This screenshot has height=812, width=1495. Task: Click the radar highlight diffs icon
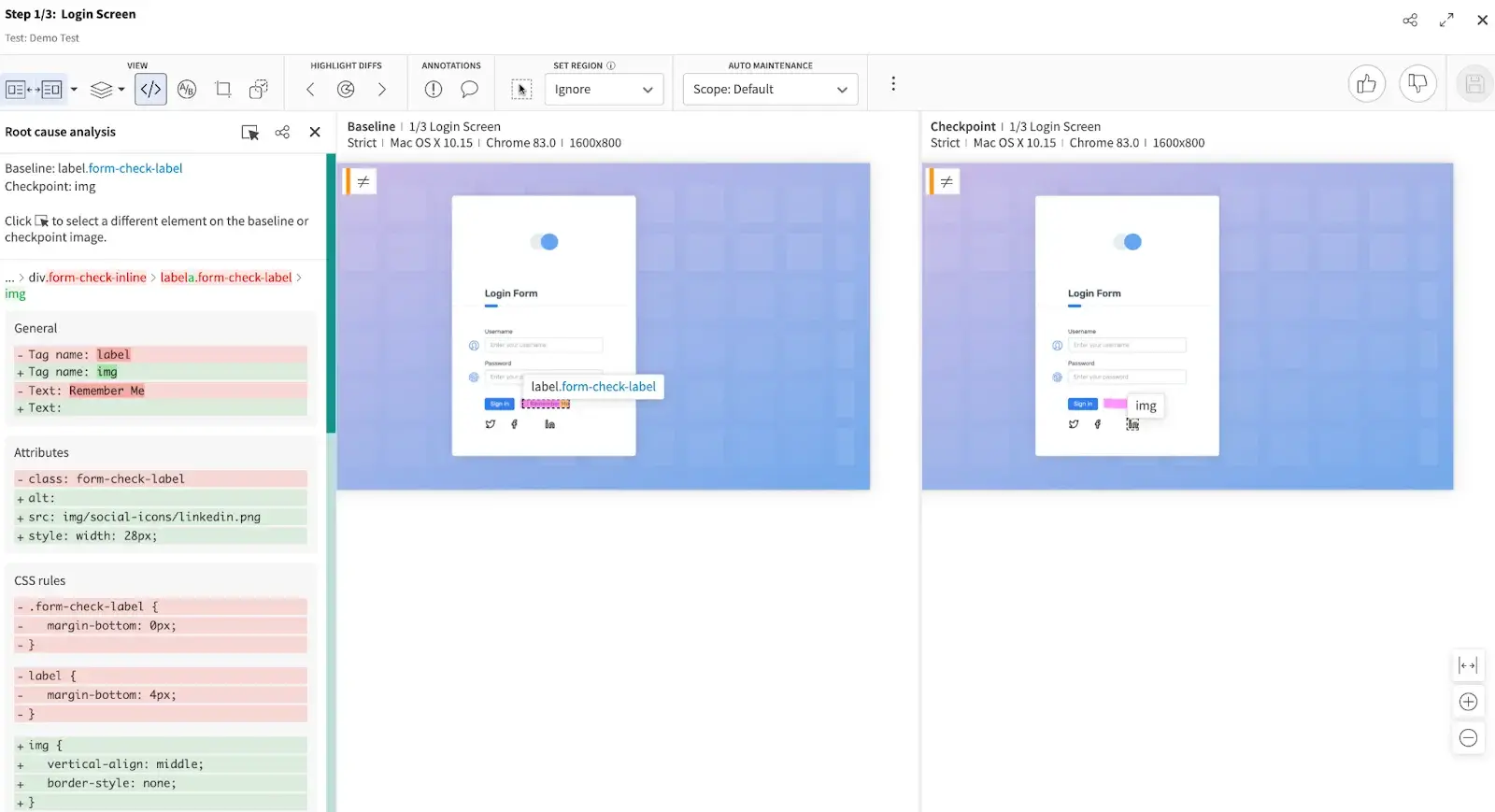tap(346, 90)
